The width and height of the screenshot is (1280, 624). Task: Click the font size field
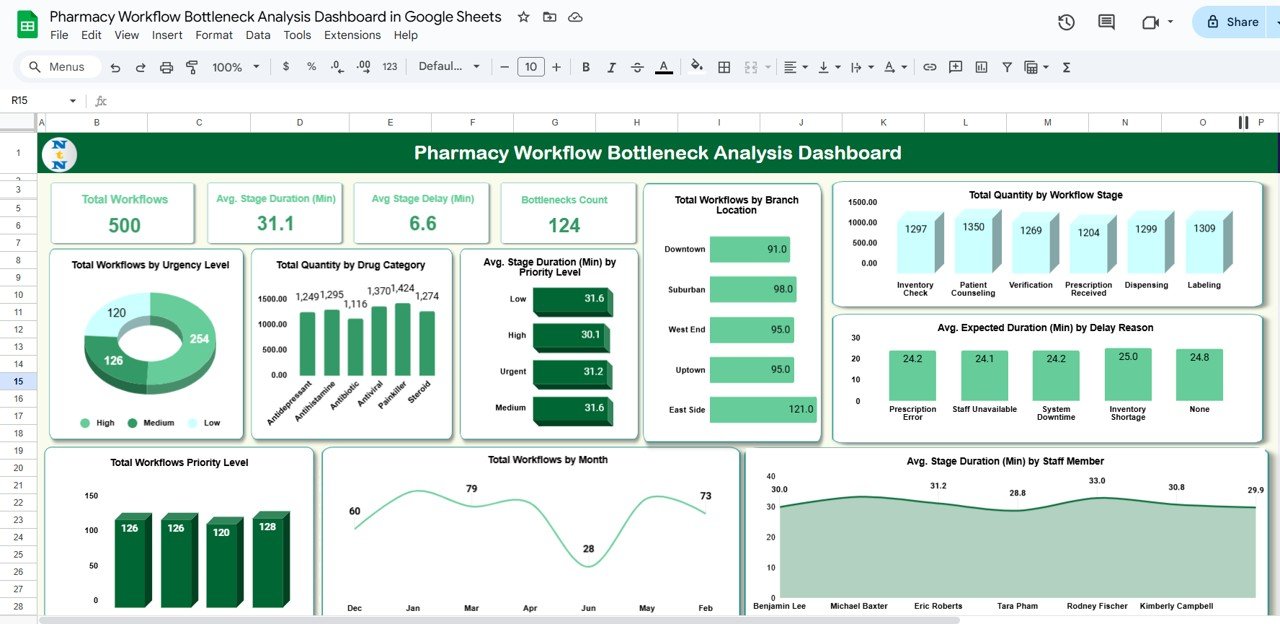tap(530, 67)
